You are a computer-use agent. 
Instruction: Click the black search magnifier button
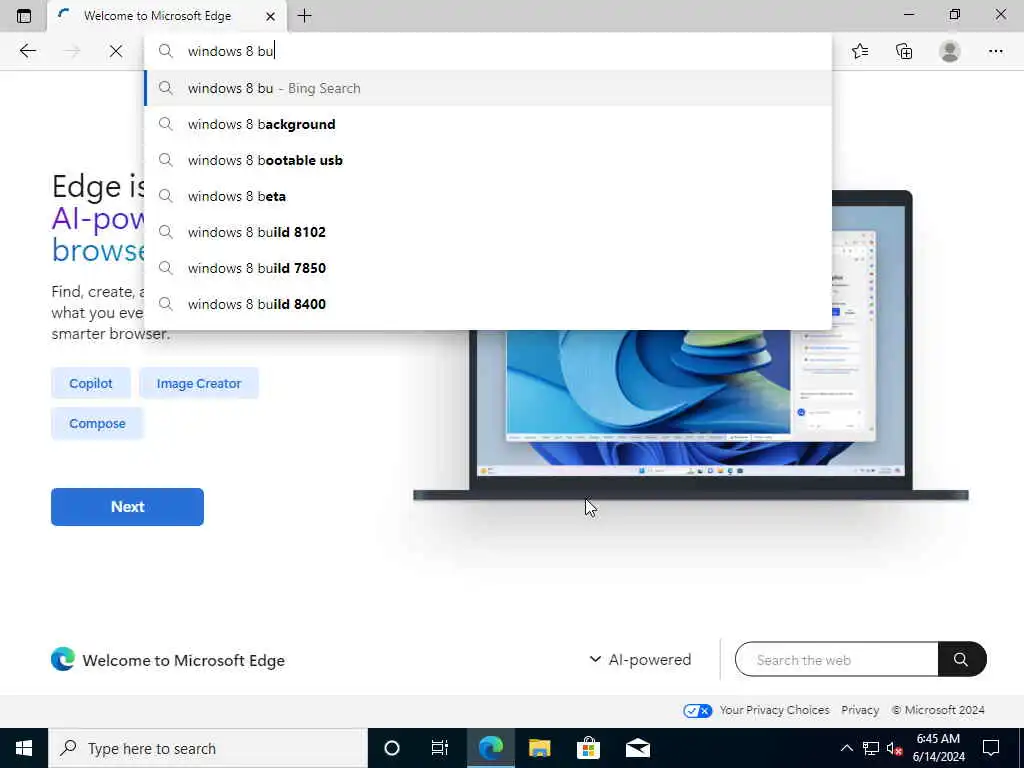(x=962, y=660)
